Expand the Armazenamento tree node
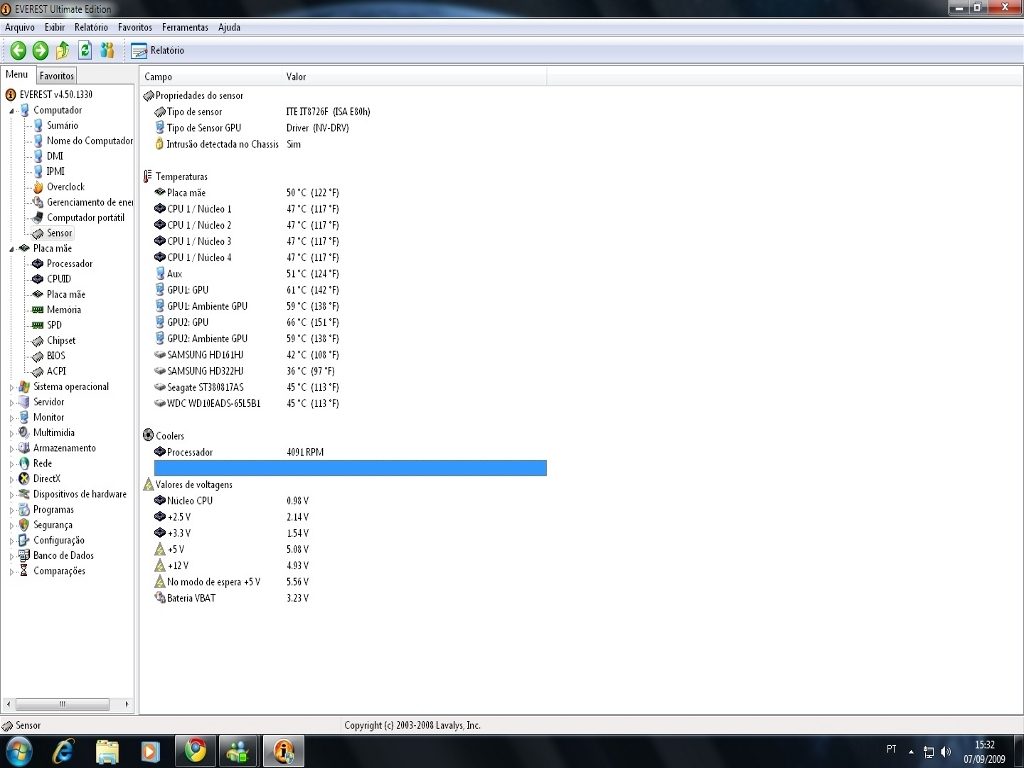This screenshot has height=768, width=1024. tap(11, 449)
